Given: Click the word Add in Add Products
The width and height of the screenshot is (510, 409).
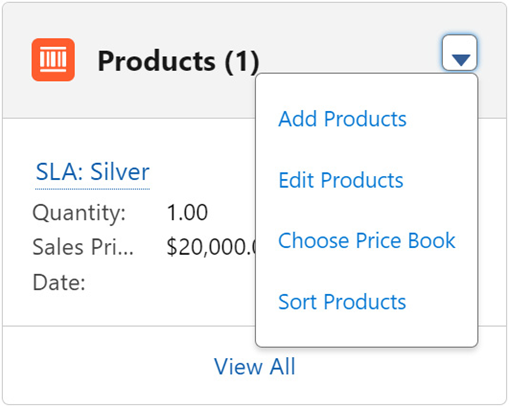Looking at the screenshot, I should coord(298,119).
